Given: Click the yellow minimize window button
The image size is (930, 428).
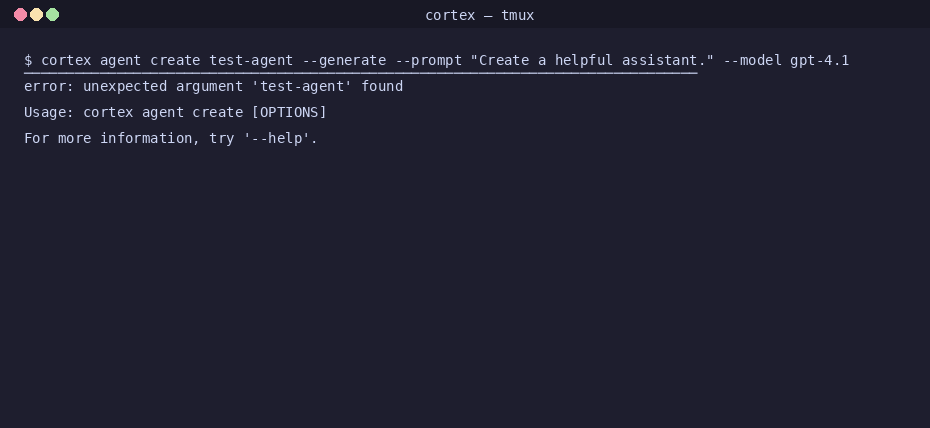Looking at the screenshot, I should click(x=36, y=15).
